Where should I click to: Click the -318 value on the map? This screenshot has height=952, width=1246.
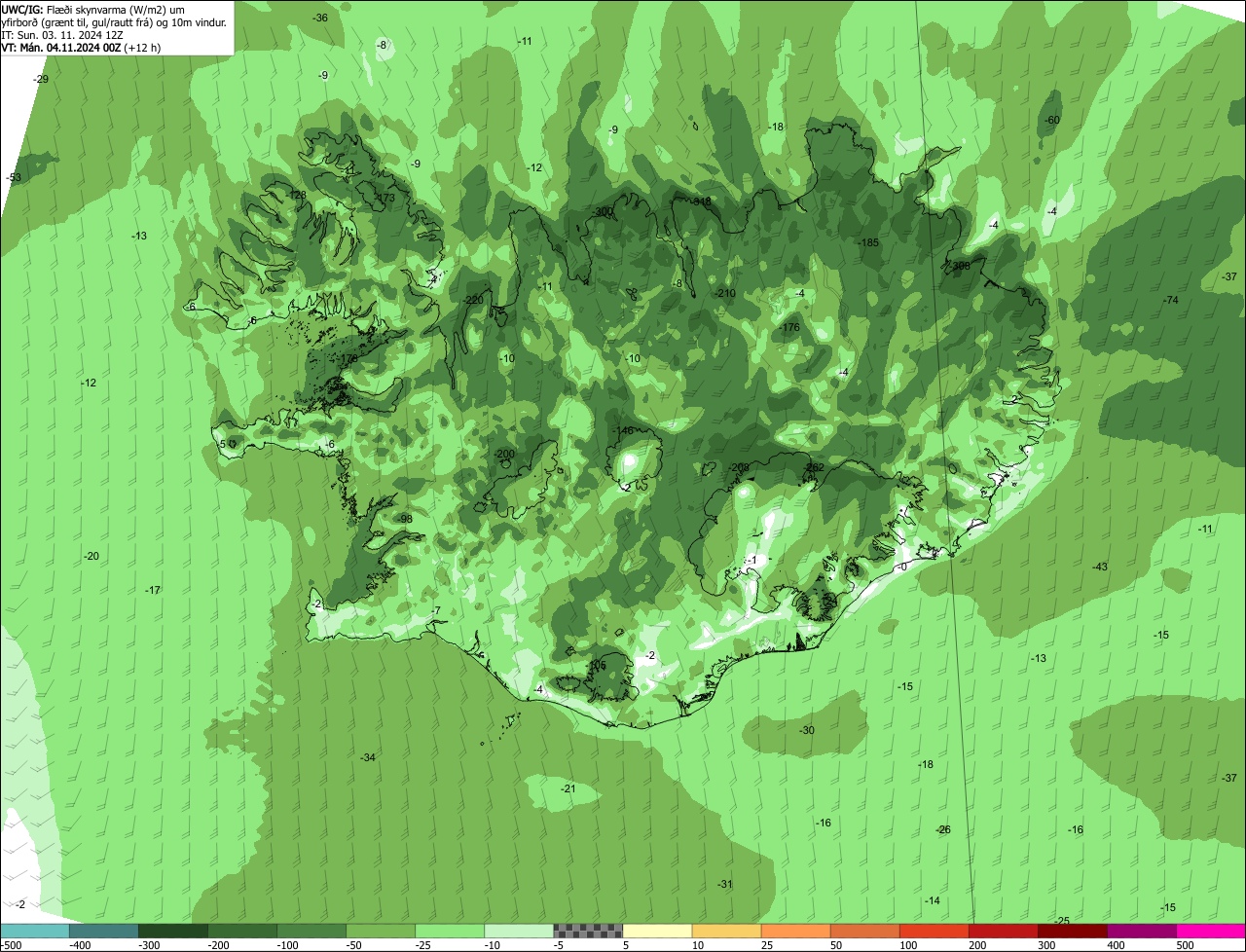click(x=702, y=202)
